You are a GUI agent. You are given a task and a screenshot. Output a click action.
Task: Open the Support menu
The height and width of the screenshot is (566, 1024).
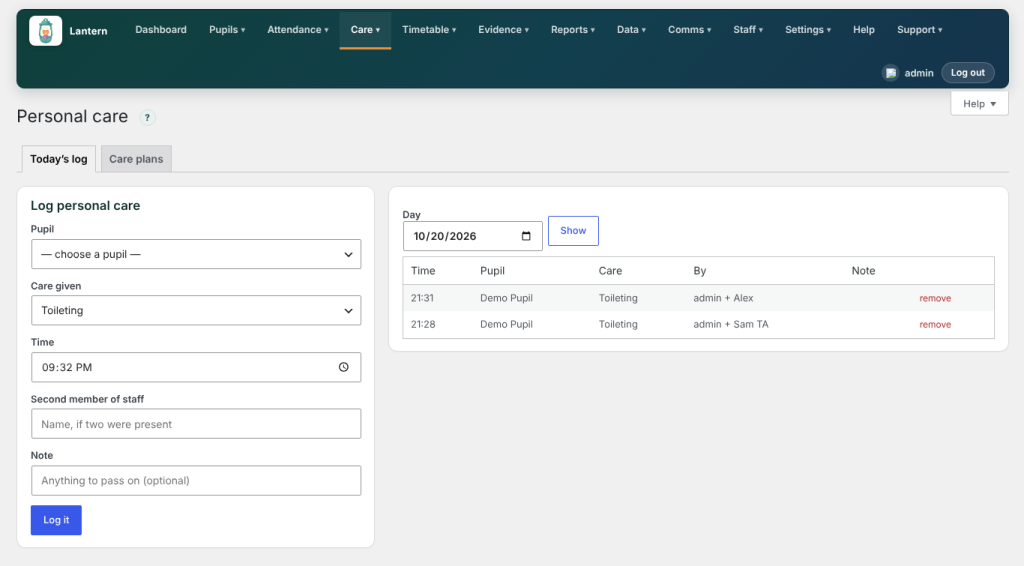920,29
